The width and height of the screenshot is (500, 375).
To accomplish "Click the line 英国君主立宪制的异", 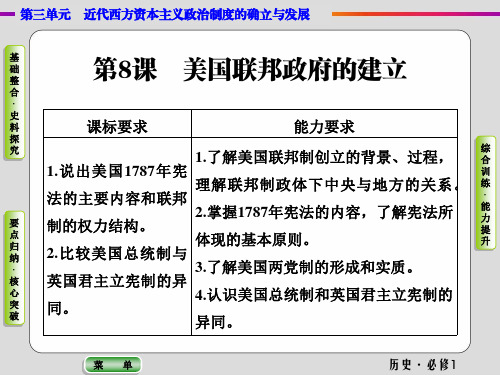I will coord(117,281).
